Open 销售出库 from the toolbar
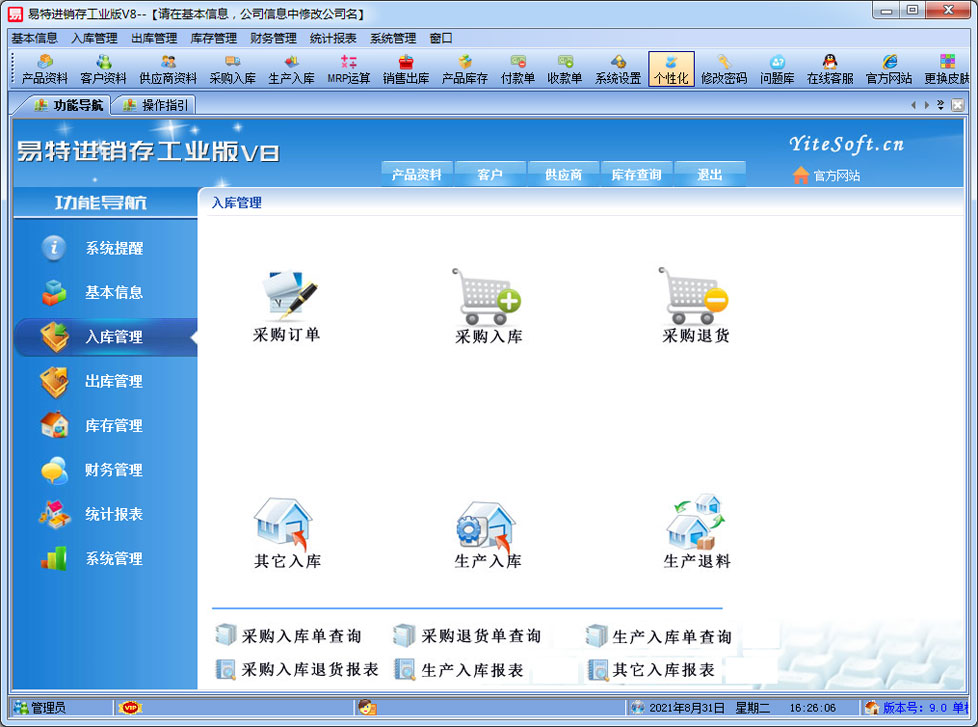Viewport: 978px width, 727px height. pyautogui.click(x=406, y=69)
